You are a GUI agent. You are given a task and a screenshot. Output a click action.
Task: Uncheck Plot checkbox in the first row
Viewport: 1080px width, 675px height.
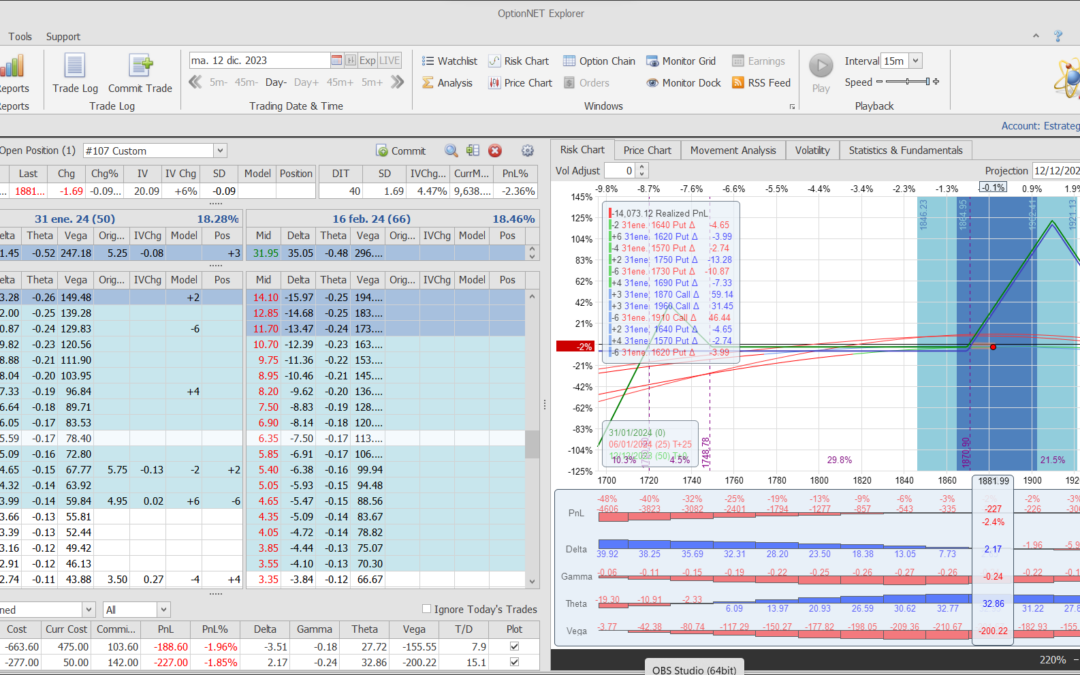pyautogui.click(x=515, y=646)
